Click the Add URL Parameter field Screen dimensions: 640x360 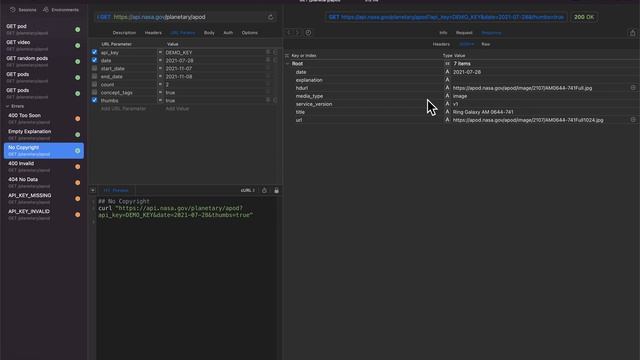point(123,109)
